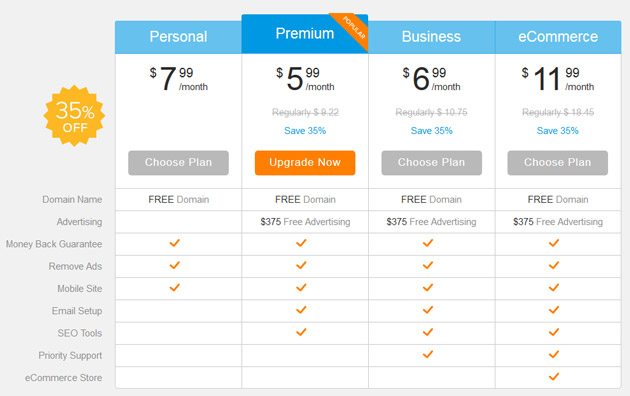The image size is (630, 396).
Task: Choose Plan under the eCommerce column
Action: coord(558,163)
